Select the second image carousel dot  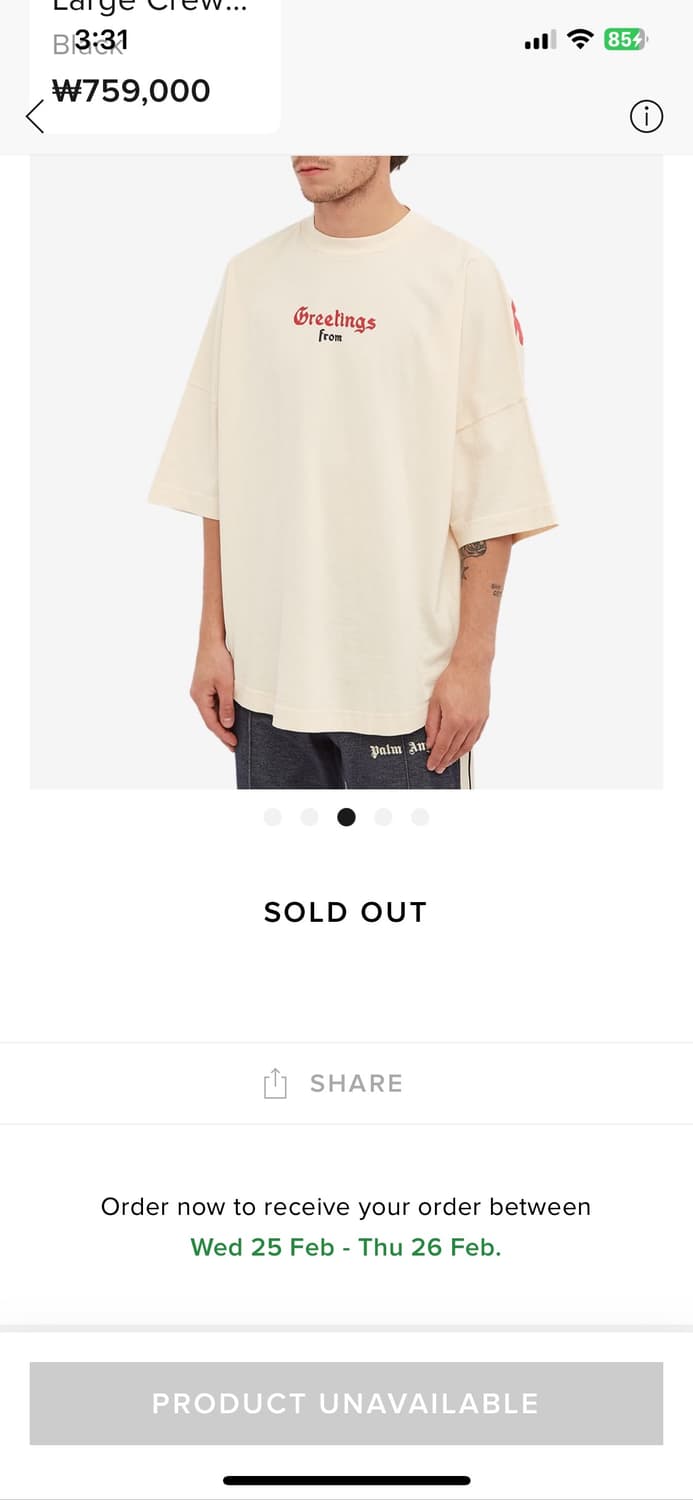[x=309, y=817]
